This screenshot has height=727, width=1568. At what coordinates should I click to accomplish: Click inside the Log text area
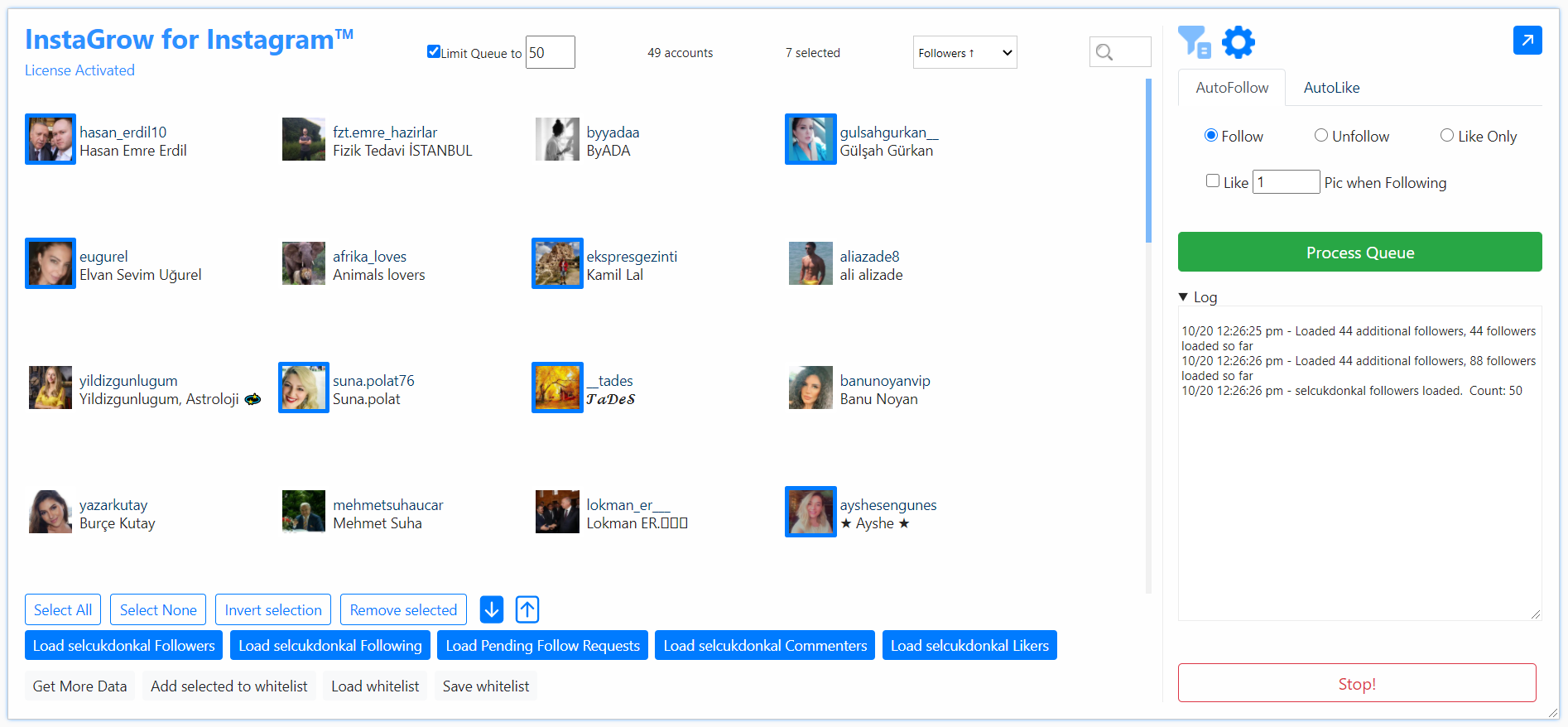(x=1359, y=463)
